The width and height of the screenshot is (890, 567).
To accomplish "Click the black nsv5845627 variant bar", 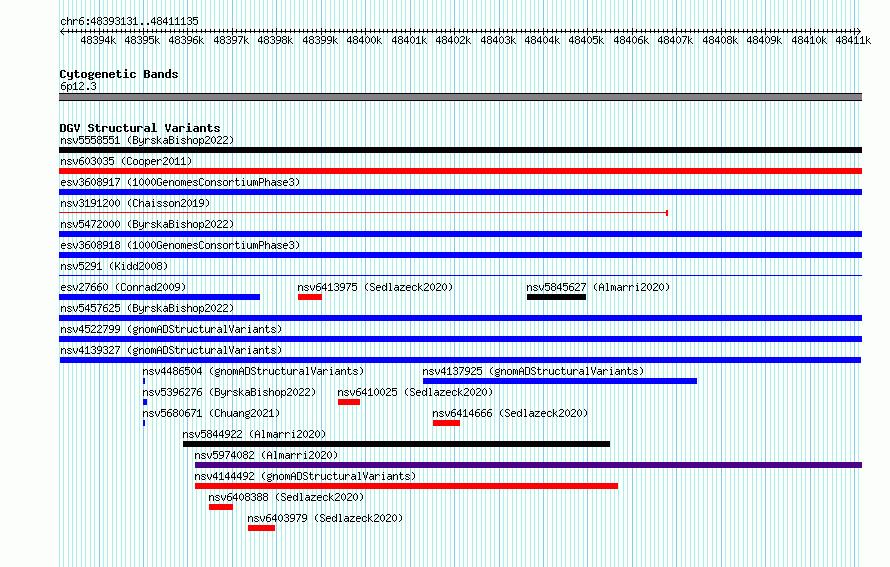I will point(556,297).
